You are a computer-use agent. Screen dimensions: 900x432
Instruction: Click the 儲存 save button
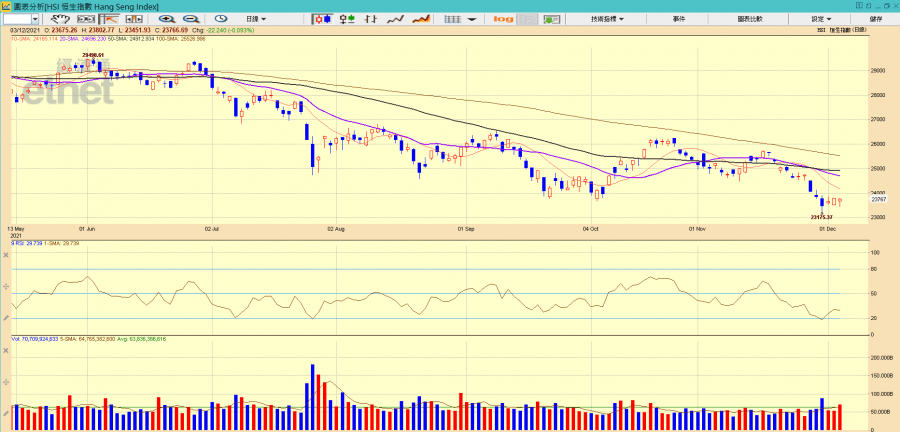[876, 19]
